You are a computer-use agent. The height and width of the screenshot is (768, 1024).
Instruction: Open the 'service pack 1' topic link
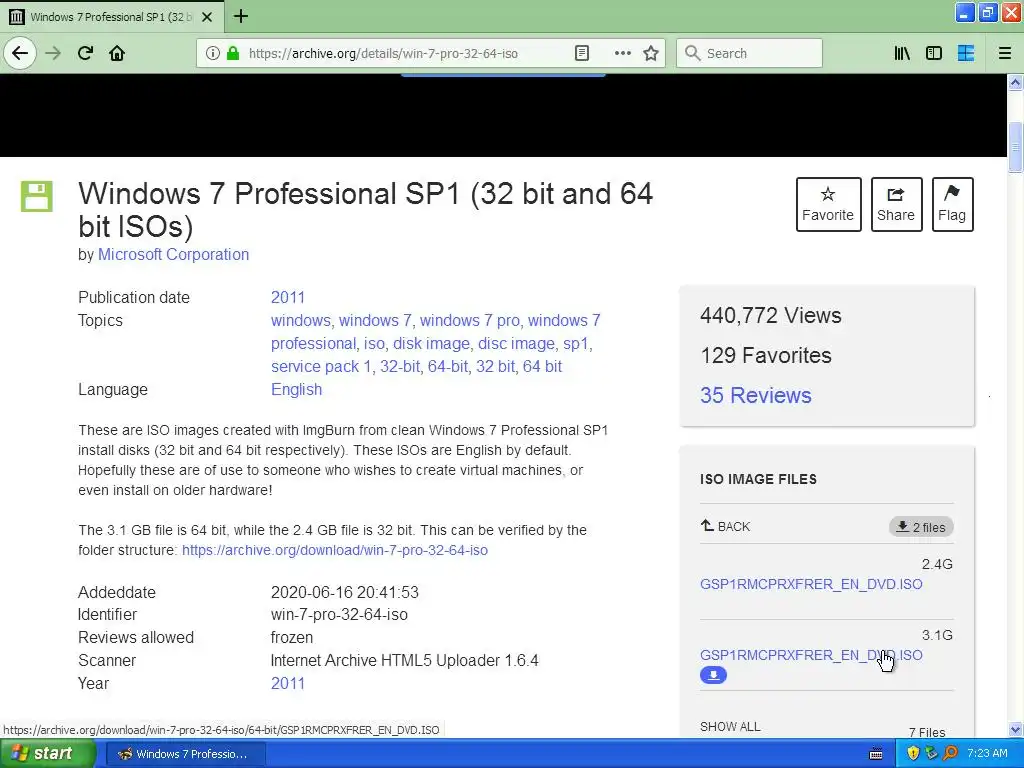click(x=321, y=366)
